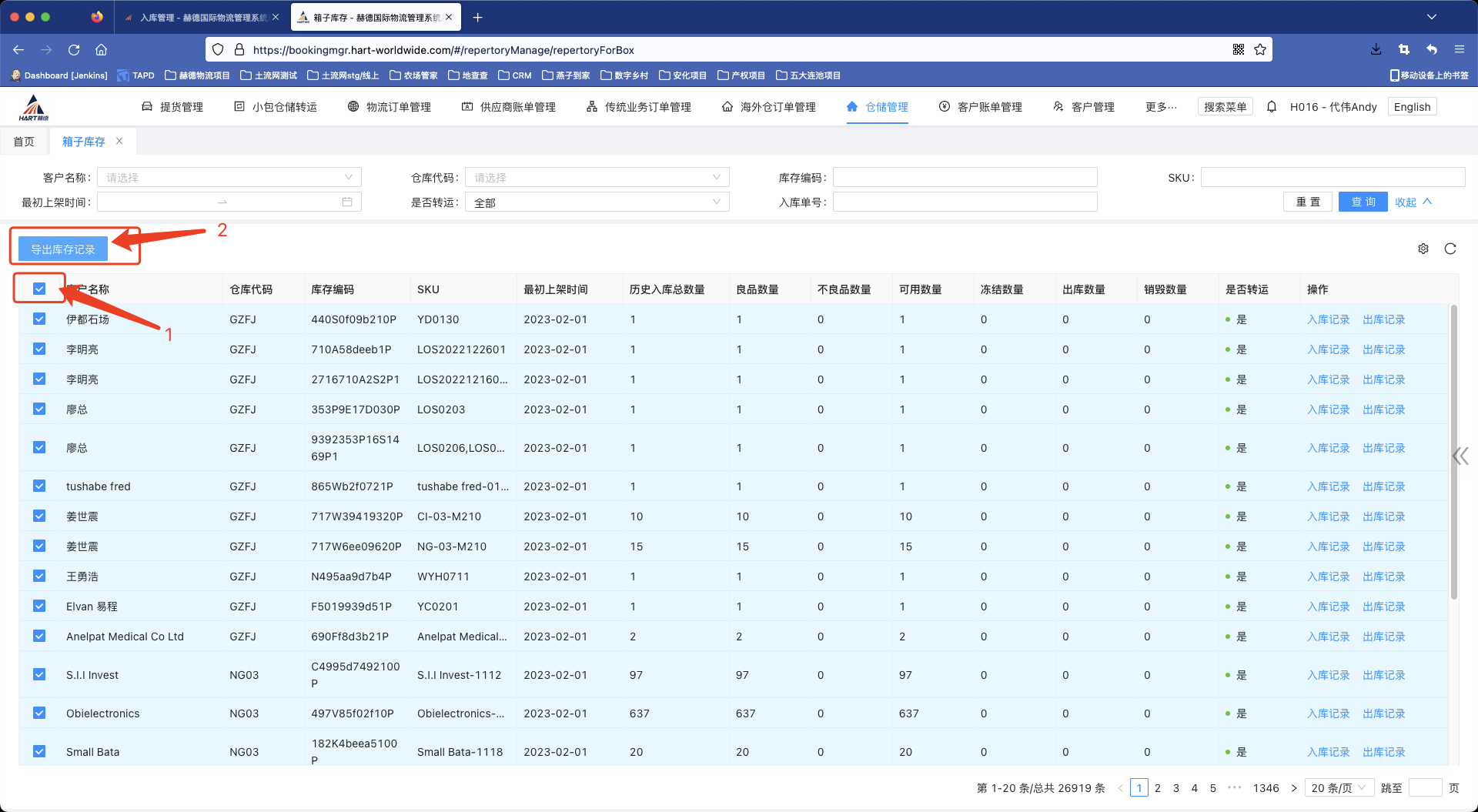Switch to the 首页 tab

pos(24,142)
